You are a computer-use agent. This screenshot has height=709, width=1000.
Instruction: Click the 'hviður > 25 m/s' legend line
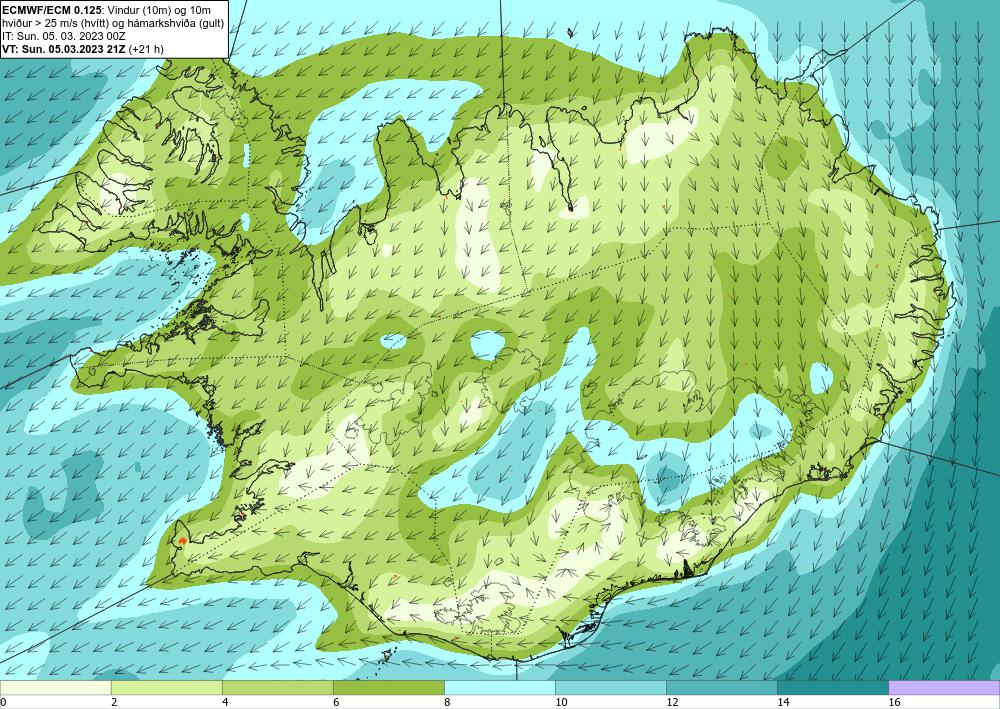pyautogui.click(x=113, y=23)
